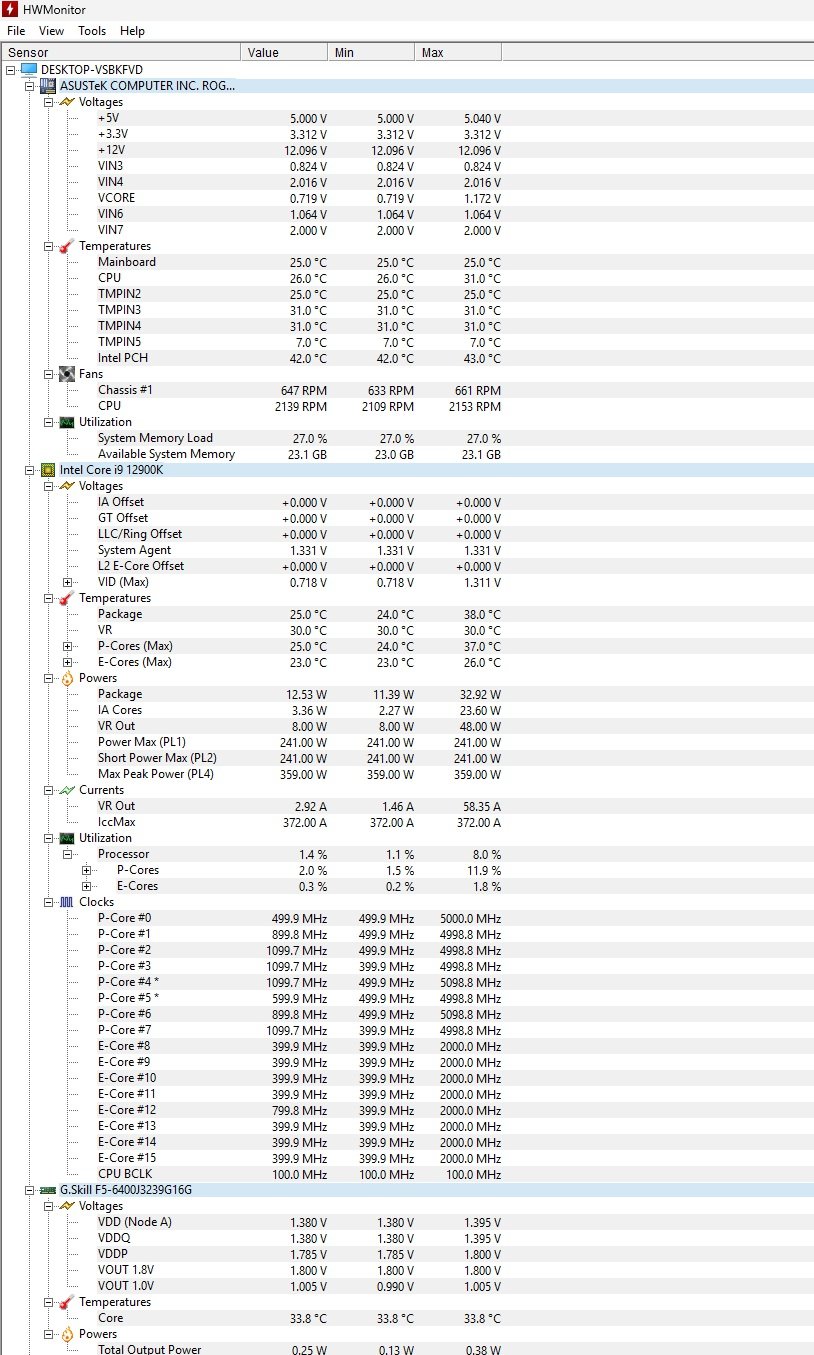Viewport: 814px width, 1355px height.
Task: Open the File menu
Action: tap(16, 31)
